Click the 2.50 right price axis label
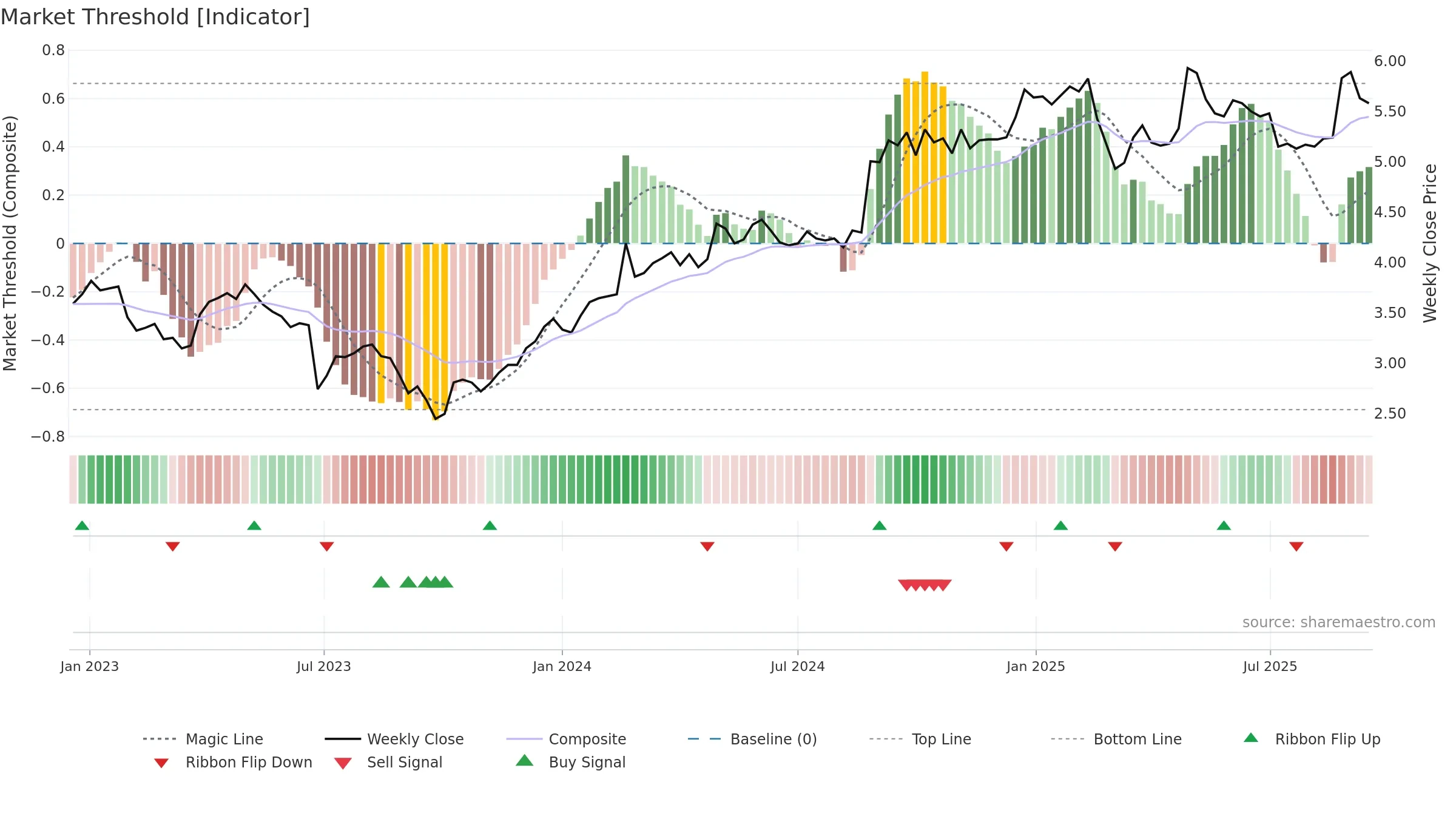The height and width of the screenshot is (819, 1456). pos(1390,414)
